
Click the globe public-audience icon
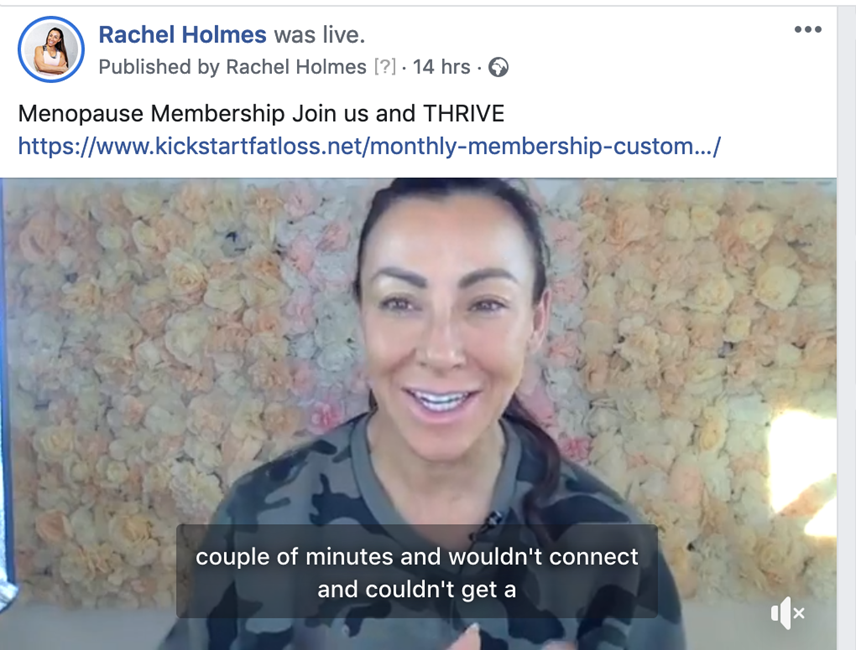pos(498,67)
